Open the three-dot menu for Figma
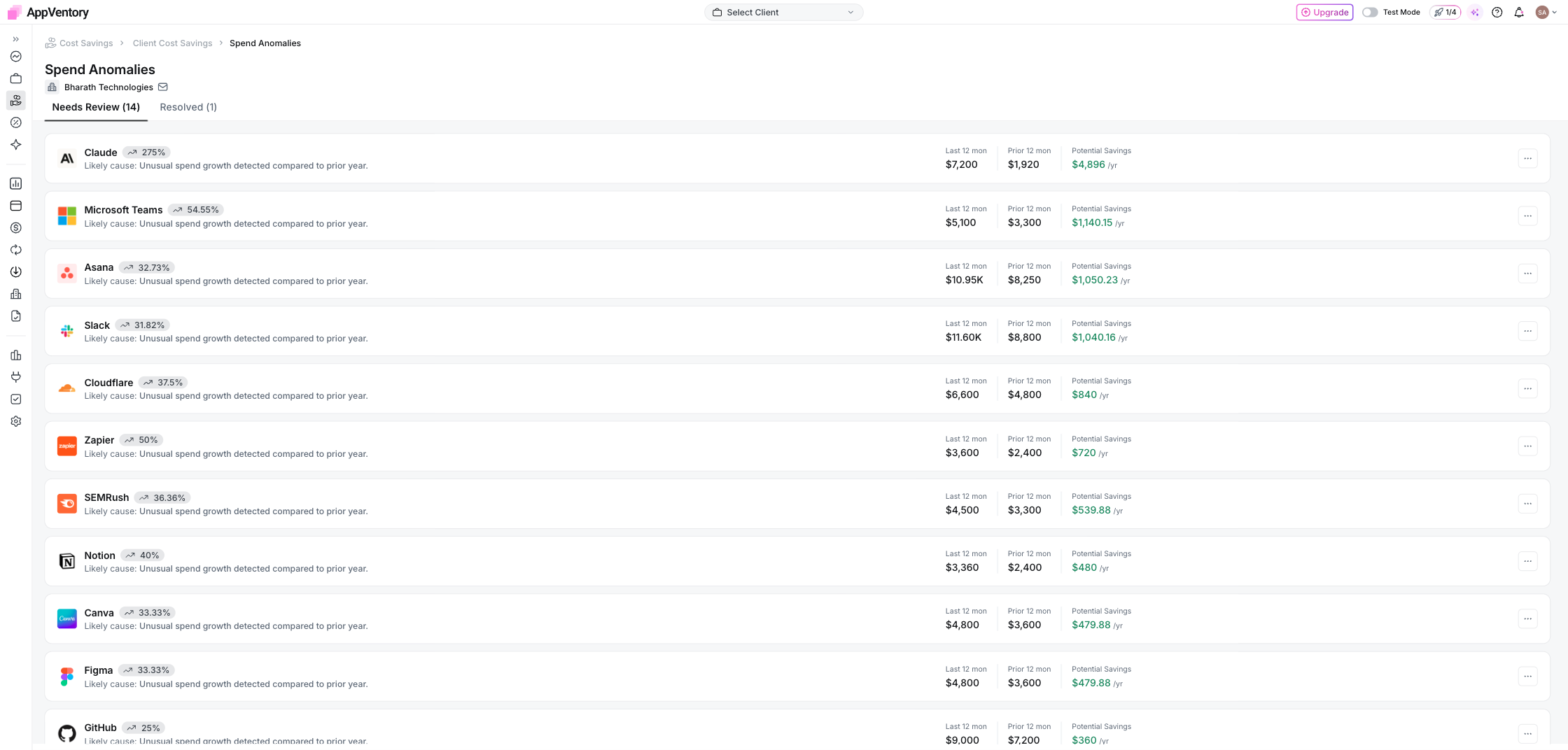Viewport: 1568px width, 750px height. click(1528, 677)
